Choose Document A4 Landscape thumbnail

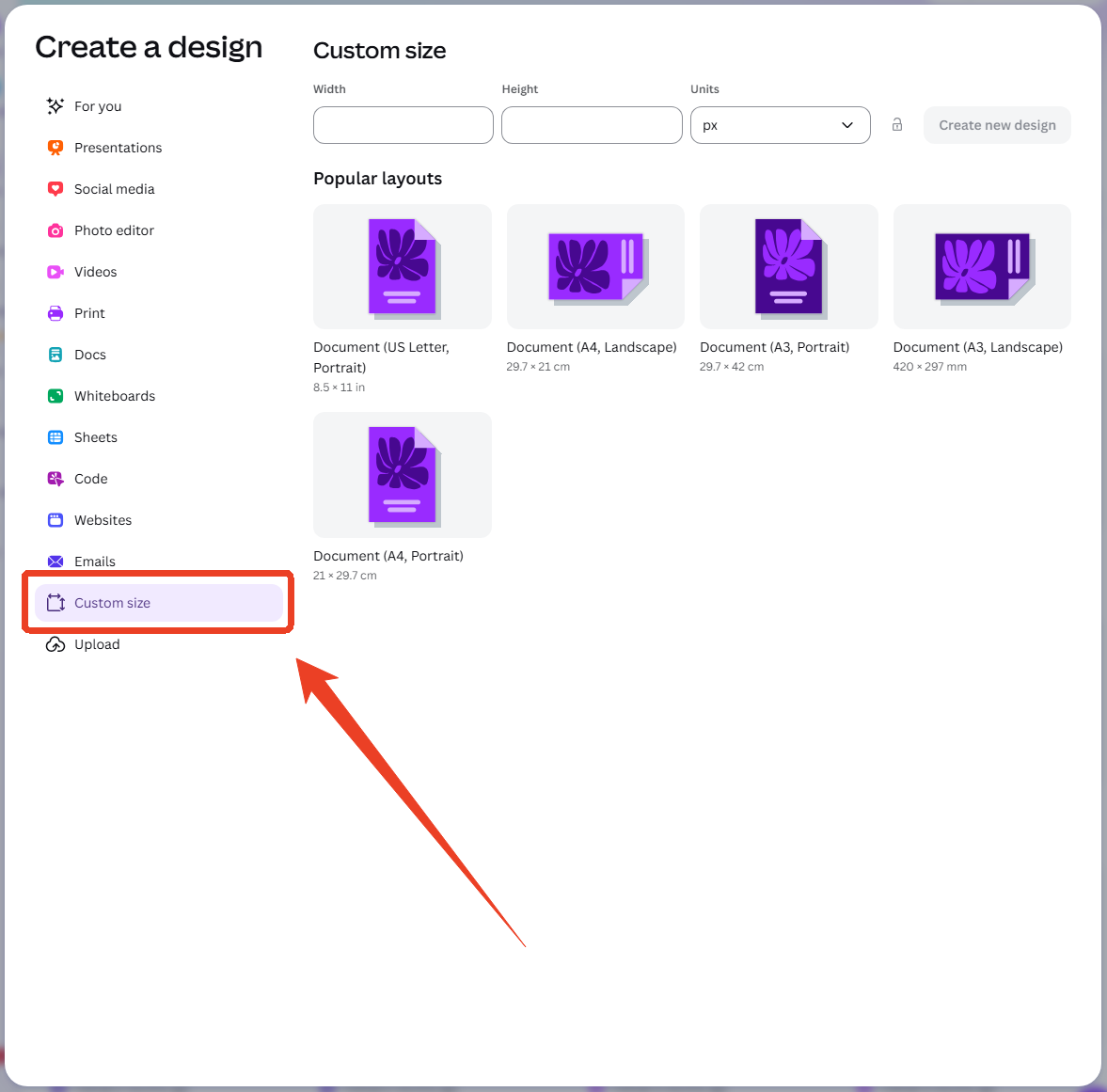[x=595, y=267]
